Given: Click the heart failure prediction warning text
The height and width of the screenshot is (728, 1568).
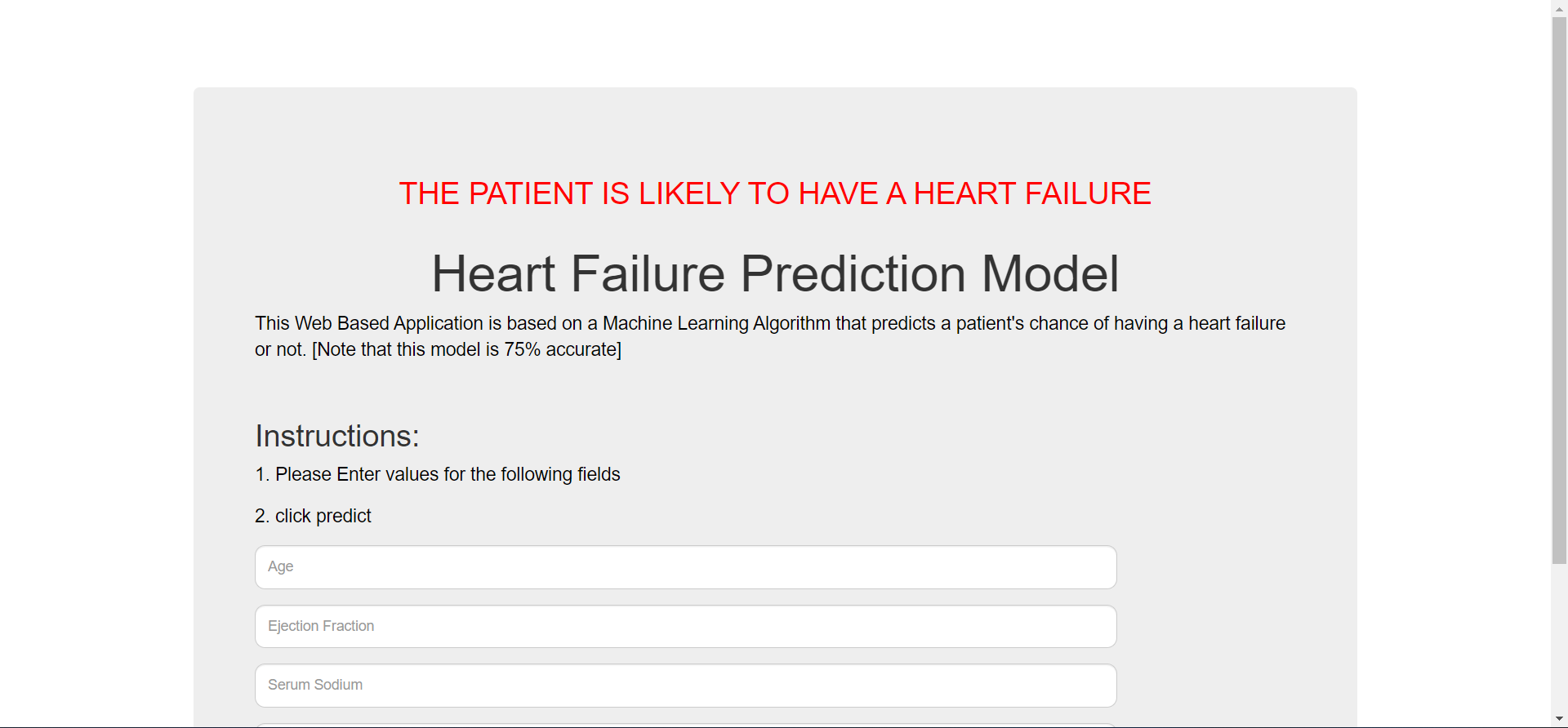Looking at the screenshot, I should 774,193.
